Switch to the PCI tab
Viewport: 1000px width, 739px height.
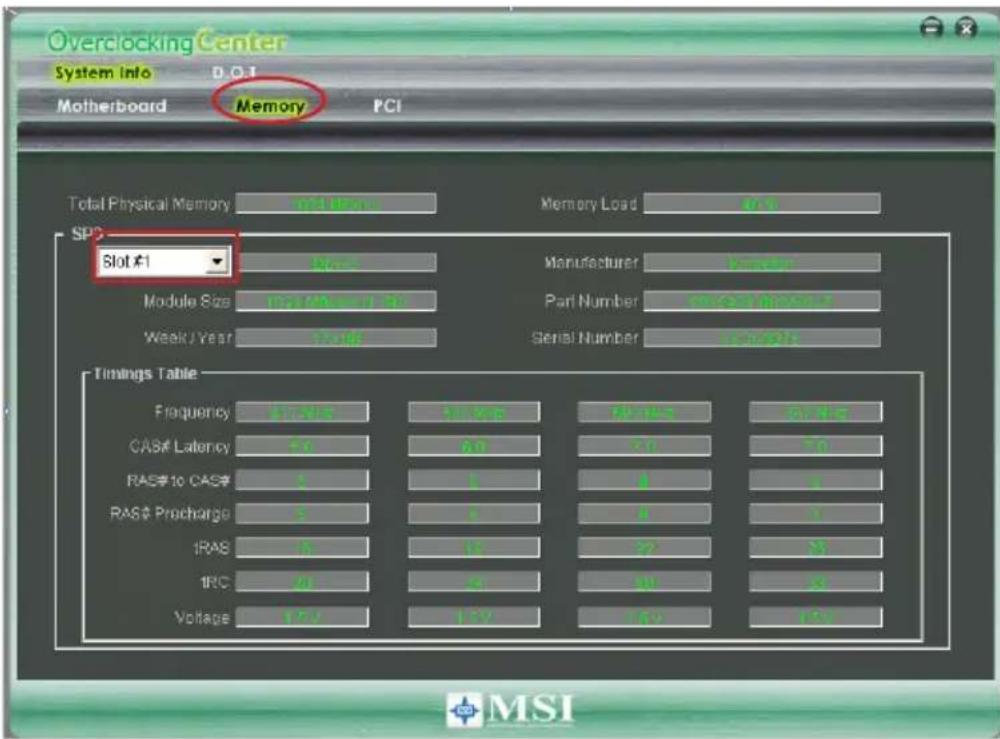(387, 105)
